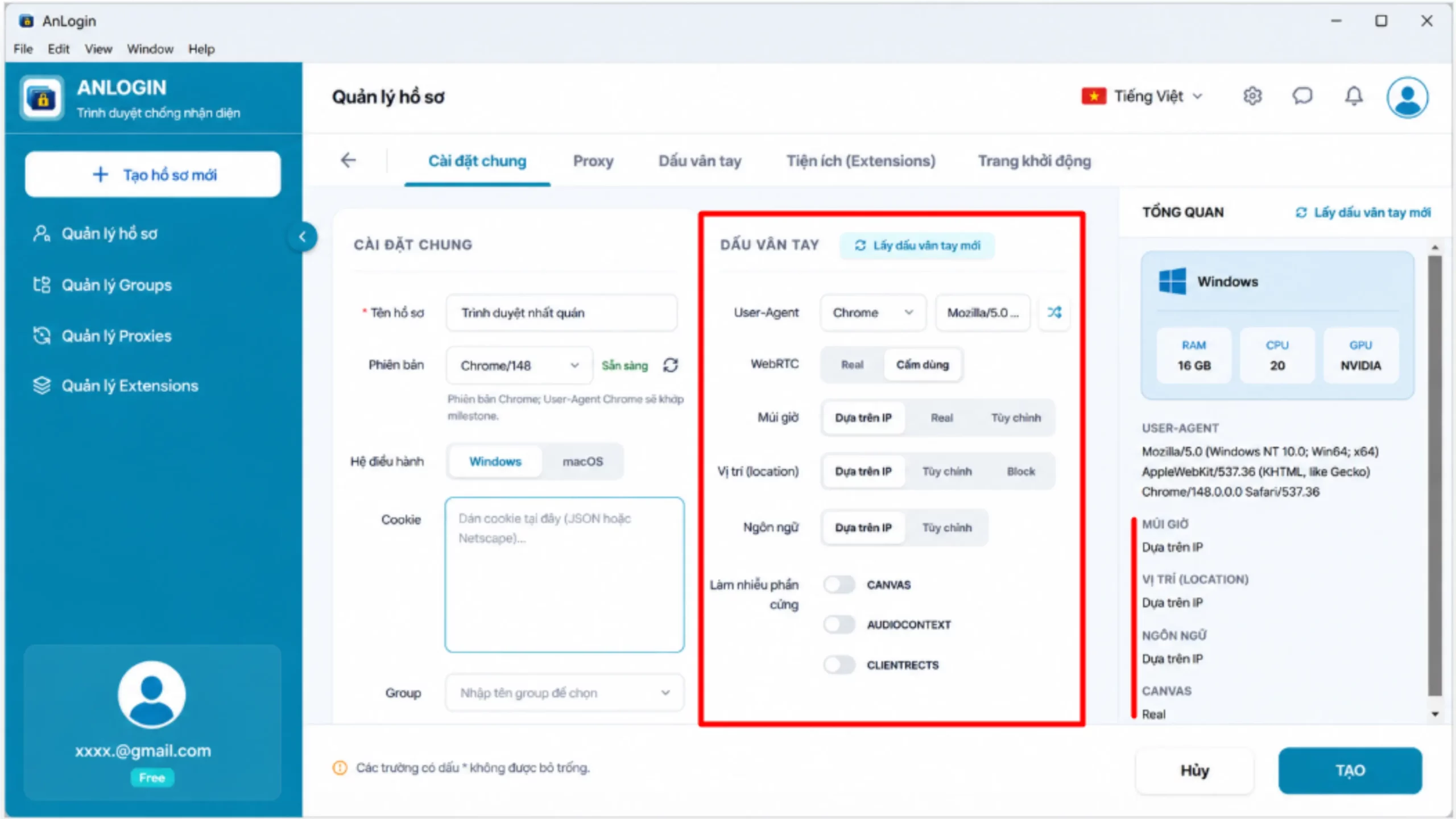1456x819 pixels.
Task: Collapse the sidebar with the chevron button
Action: tap(303, 237)
